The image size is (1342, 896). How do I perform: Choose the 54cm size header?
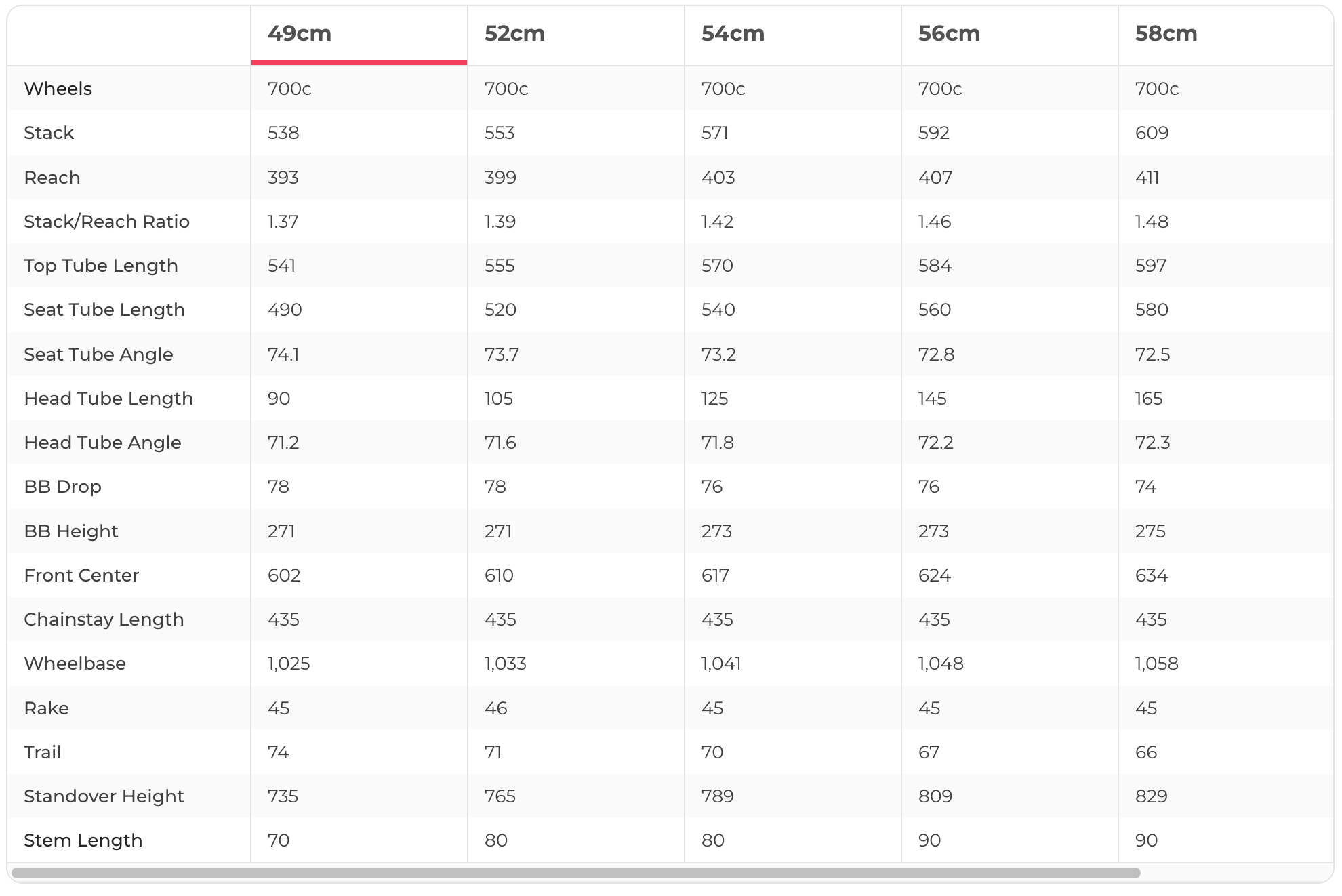tap(733, 34)
